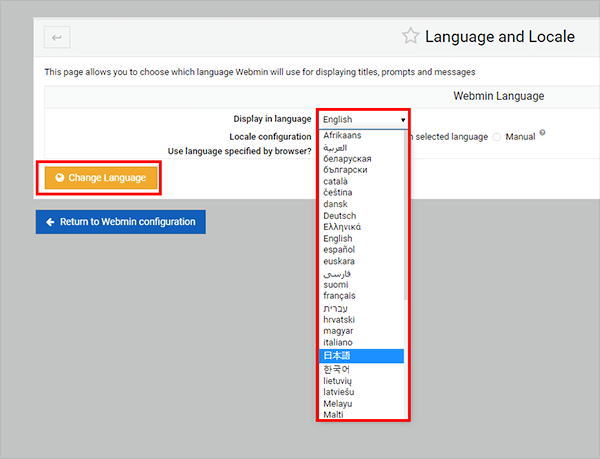
Task: Choose latviešu from the language list
Action: tap(362, 392)
